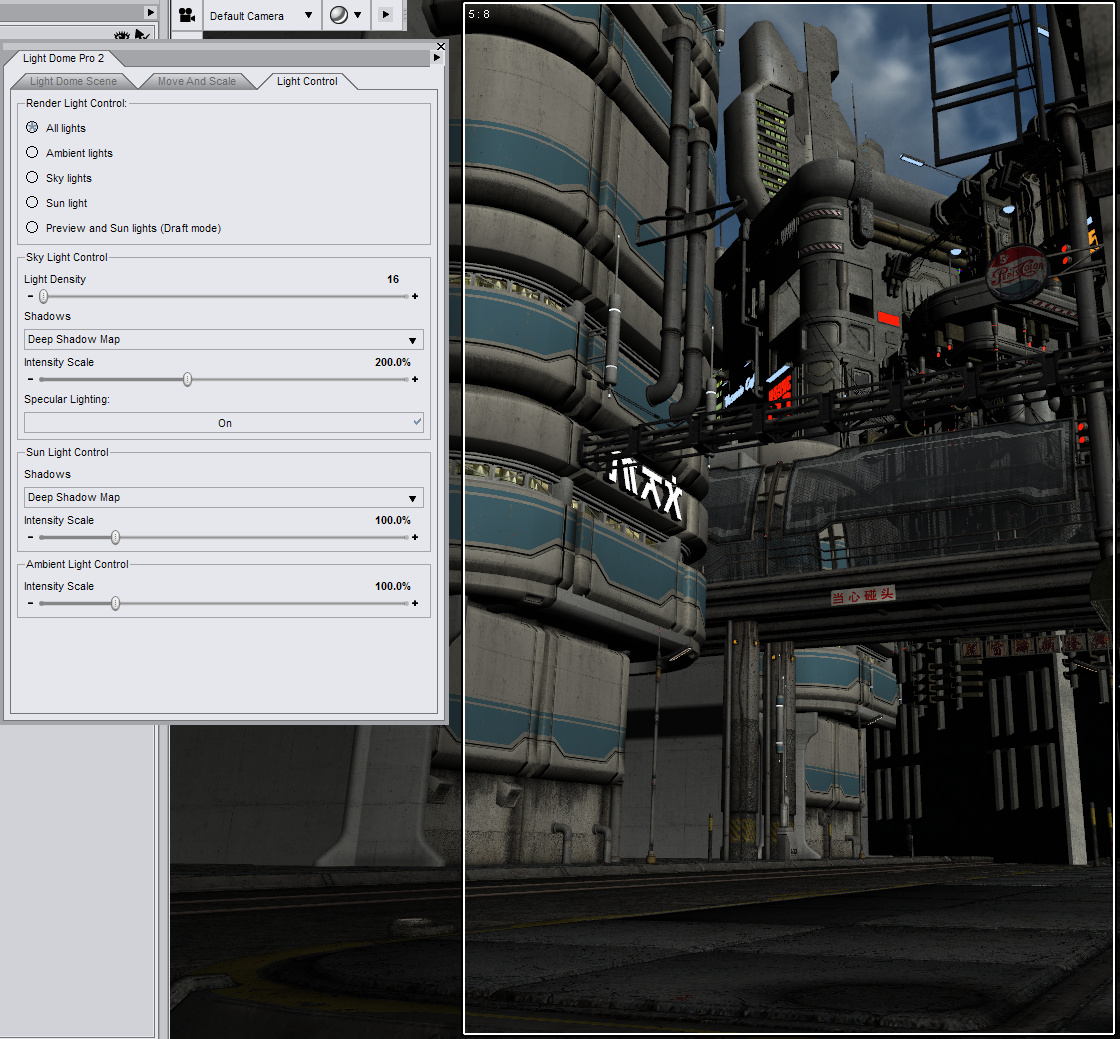Close the Light Dome Pro 2 pane
The width and height of the screenshot is (1120, 1039).
point(442,46)
